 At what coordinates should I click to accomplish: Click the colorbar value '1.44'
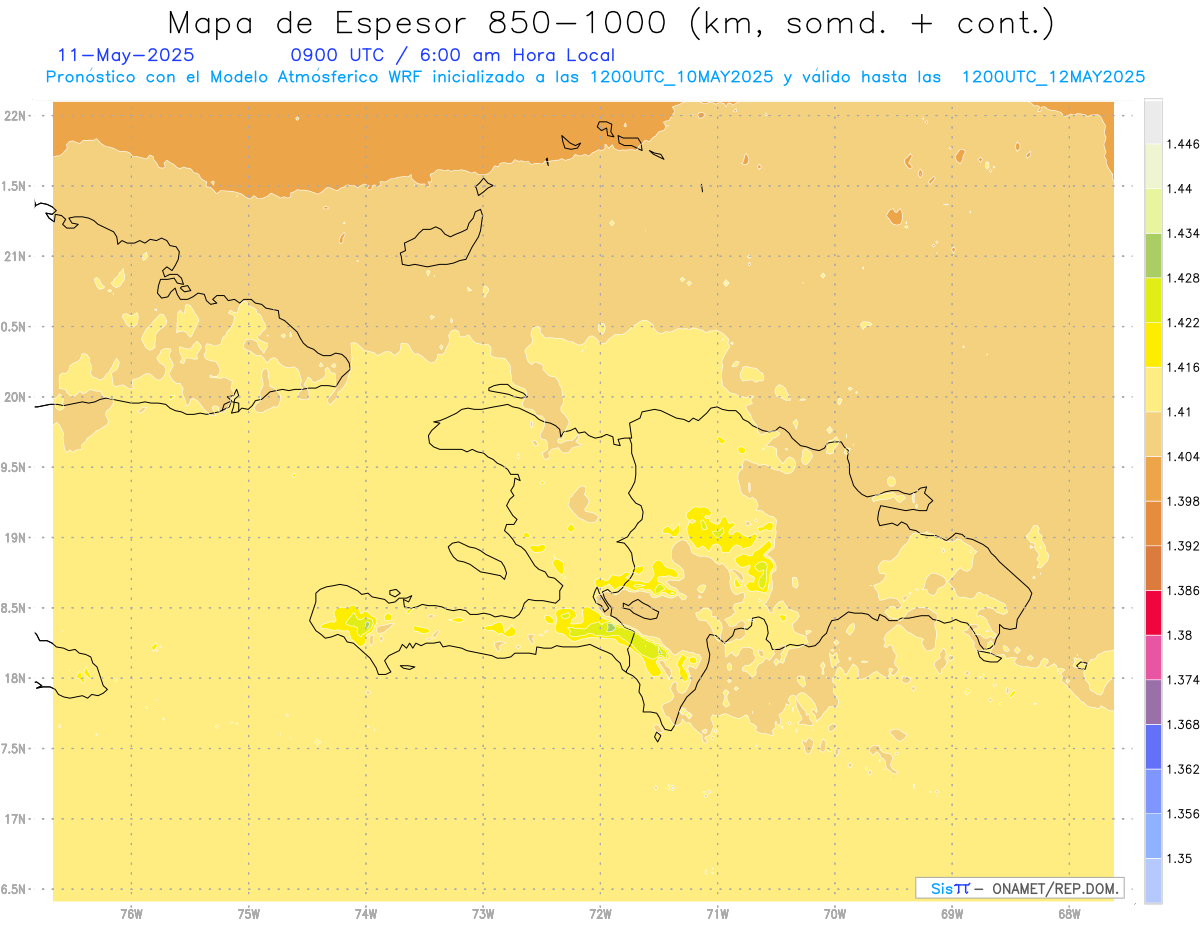pyautogui.click(x=1179, y=189)
